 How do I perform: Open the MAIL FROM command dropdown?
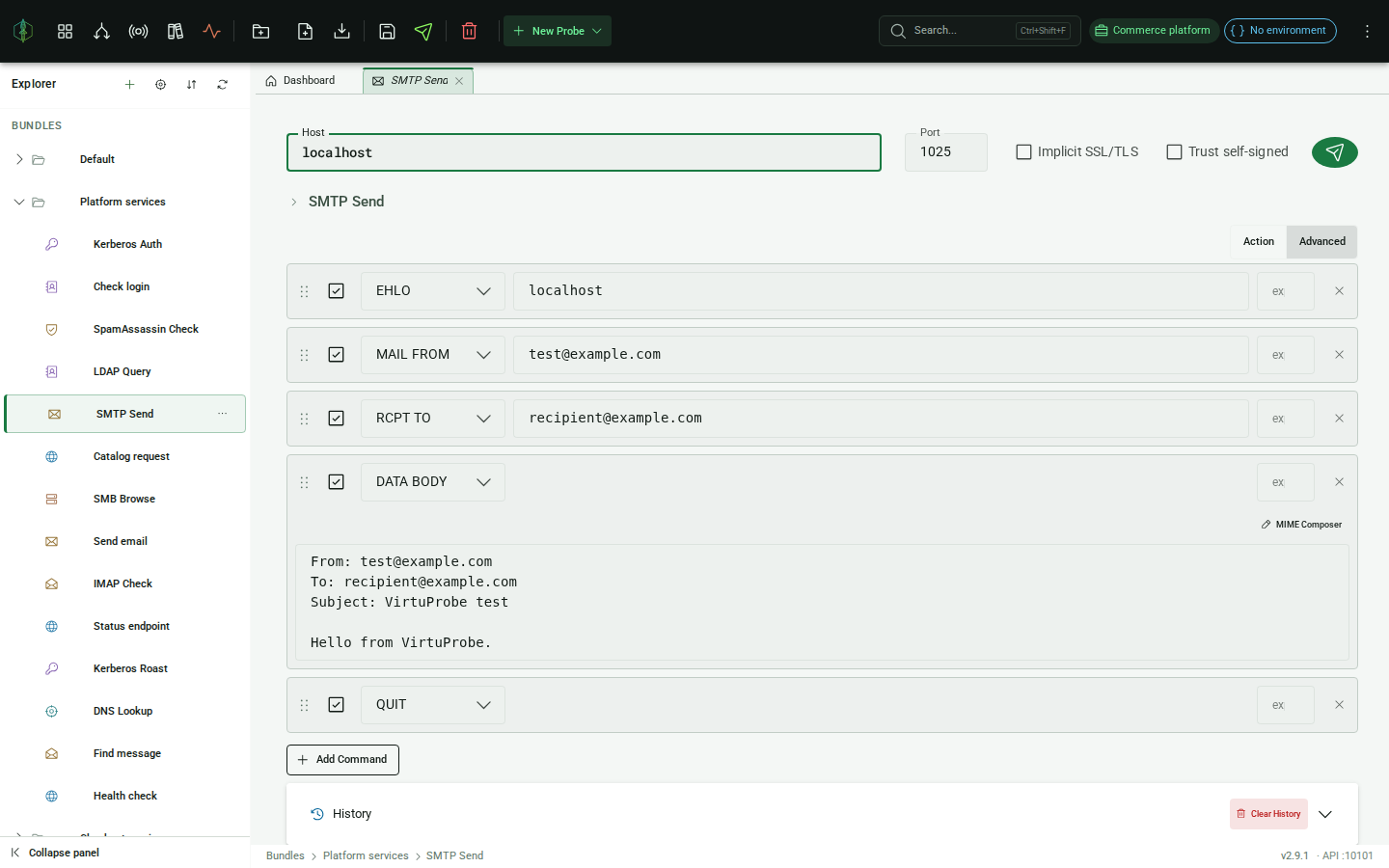433,355
